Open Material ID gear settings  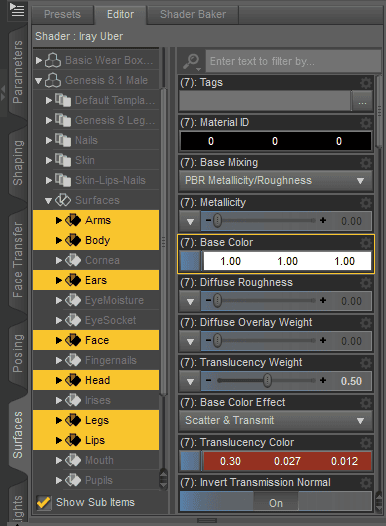[366, 123]
